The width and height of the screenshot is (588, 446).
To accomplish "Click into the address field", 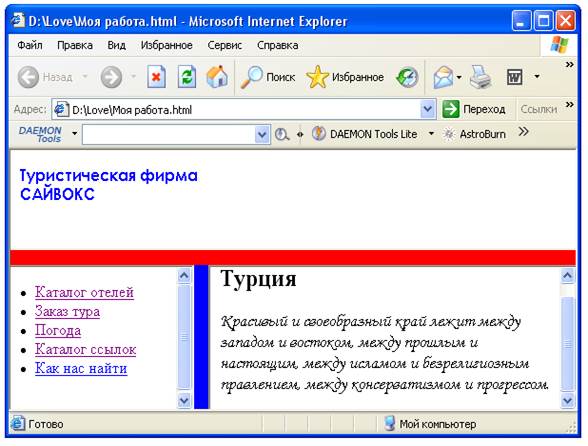I will (244, 110).
